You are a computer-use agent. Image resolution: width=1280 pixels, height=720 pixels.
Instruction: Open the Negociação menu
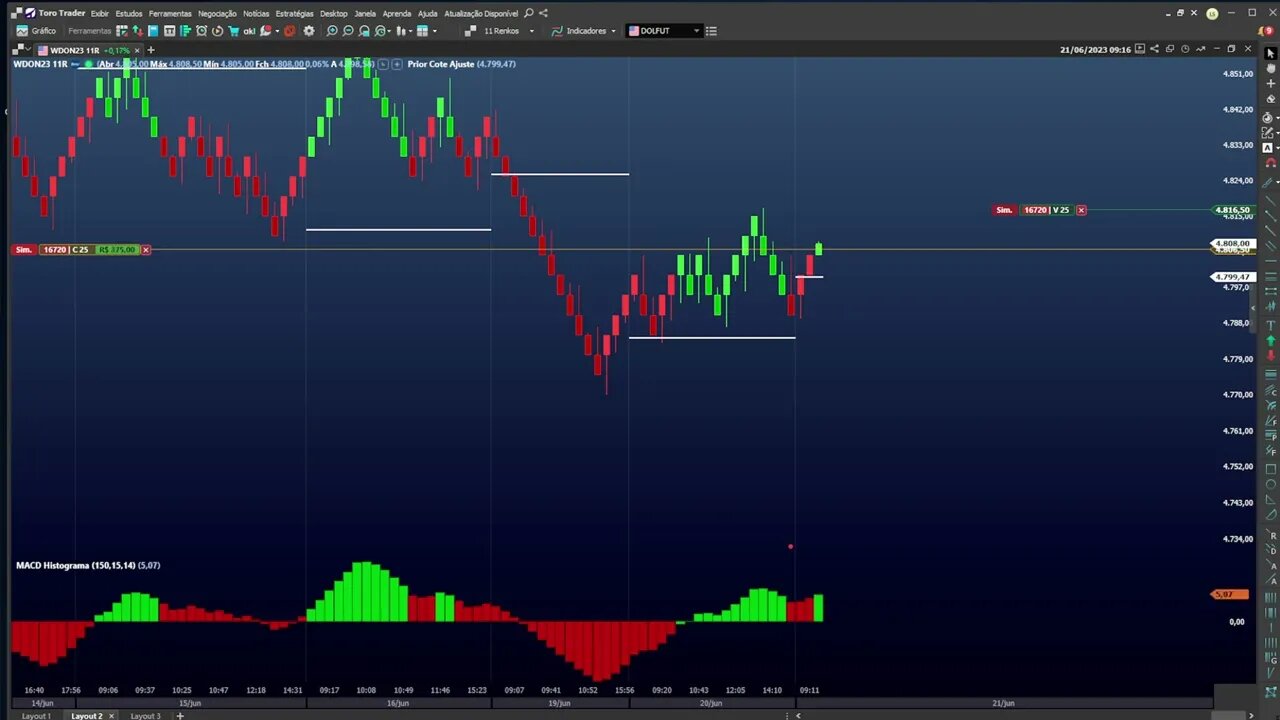217,13
